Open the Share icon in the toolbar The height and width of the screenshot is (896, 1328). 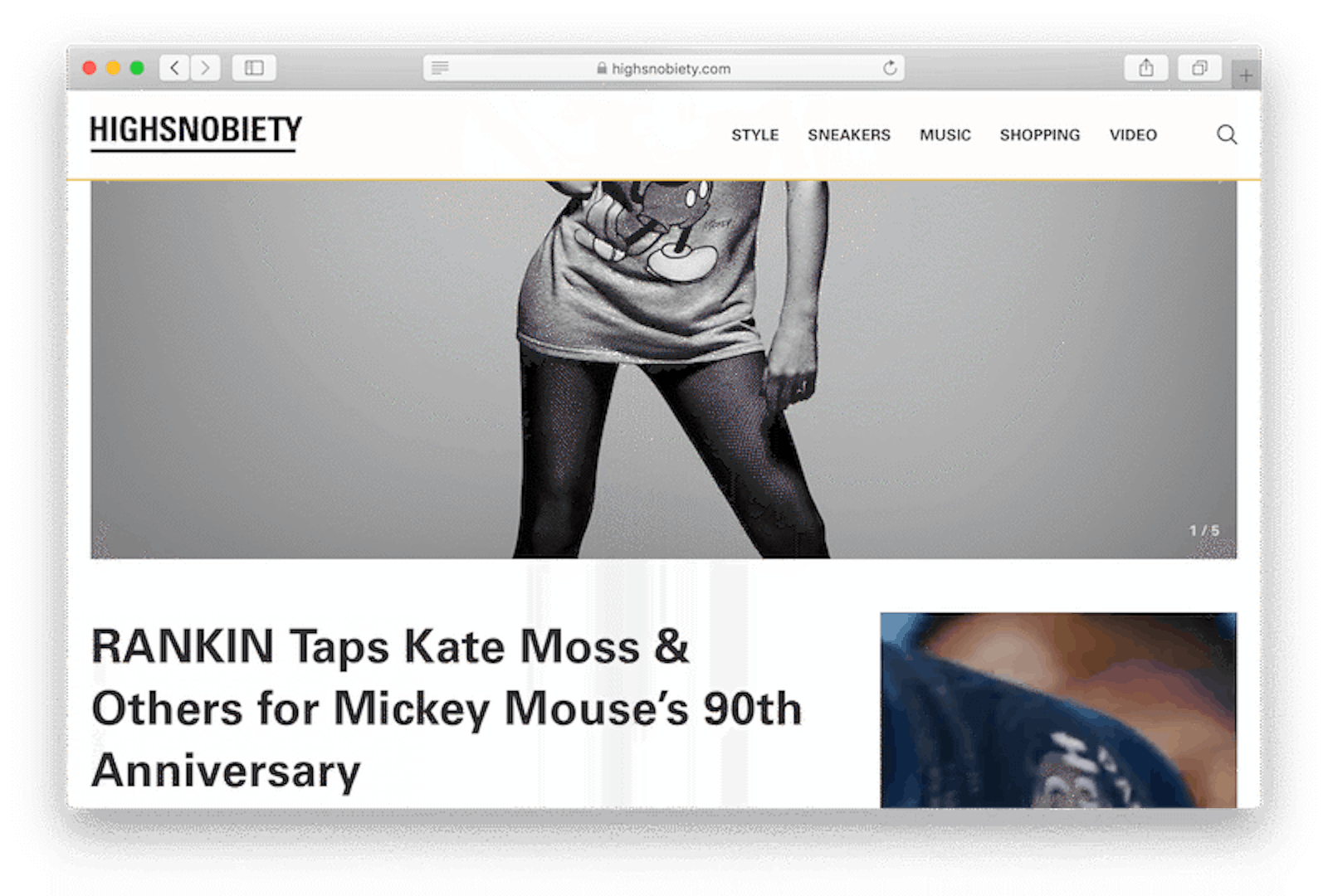pyautogui.click(x=1146, y=68)
